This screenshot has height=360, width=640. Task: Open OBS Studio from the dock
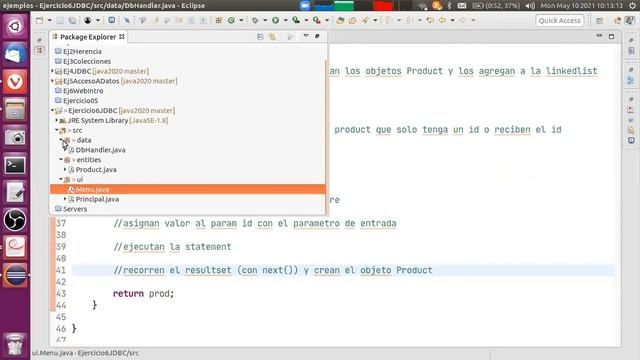point(15,220)
